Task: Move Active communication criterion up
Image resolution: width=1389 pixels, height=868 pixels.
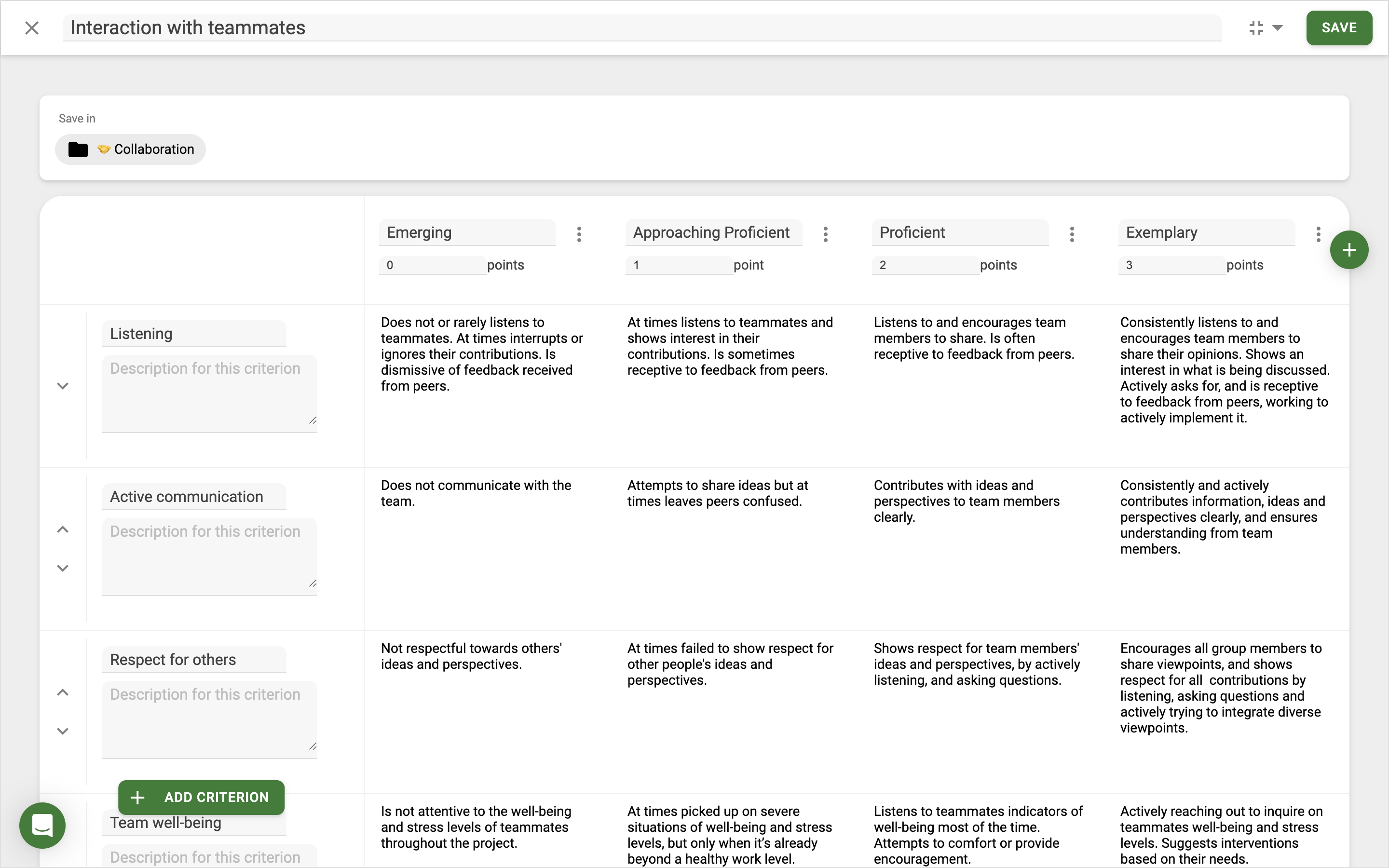Action: [x=63, y=529]
